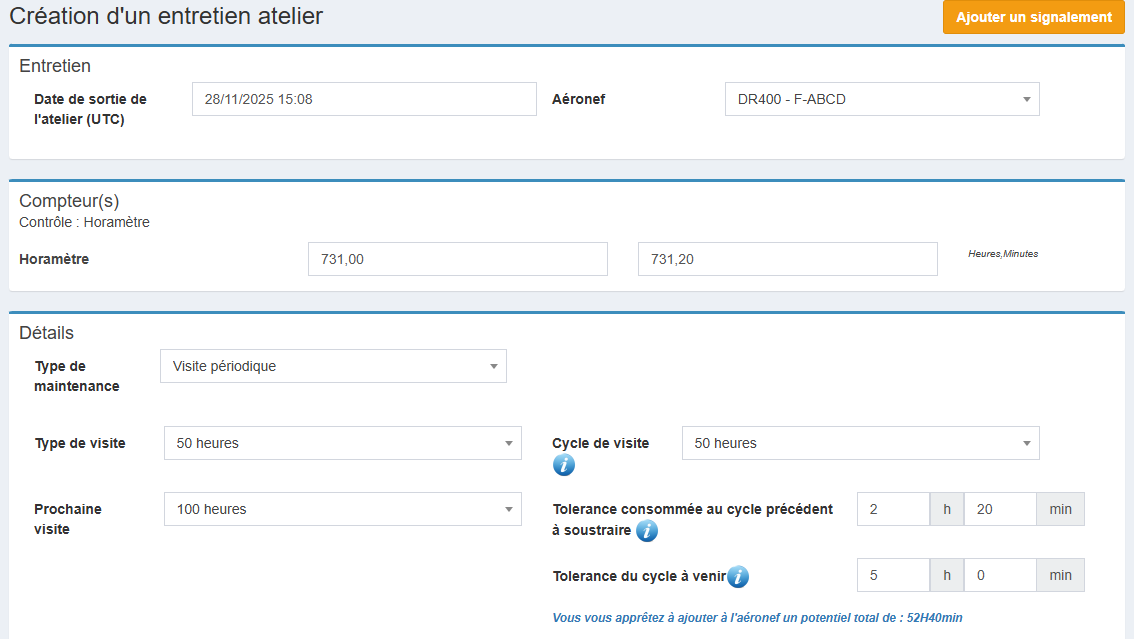Click the Tolerance du cycle à venir hours field

coord(893,575)
